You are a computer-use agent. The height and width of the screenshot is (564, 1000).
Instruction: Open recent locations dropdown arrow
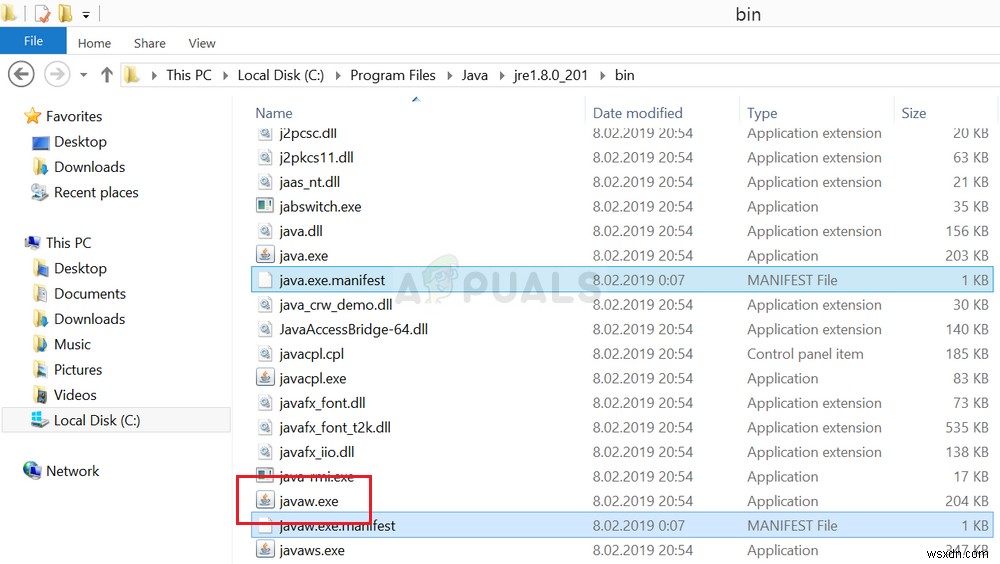84,75
